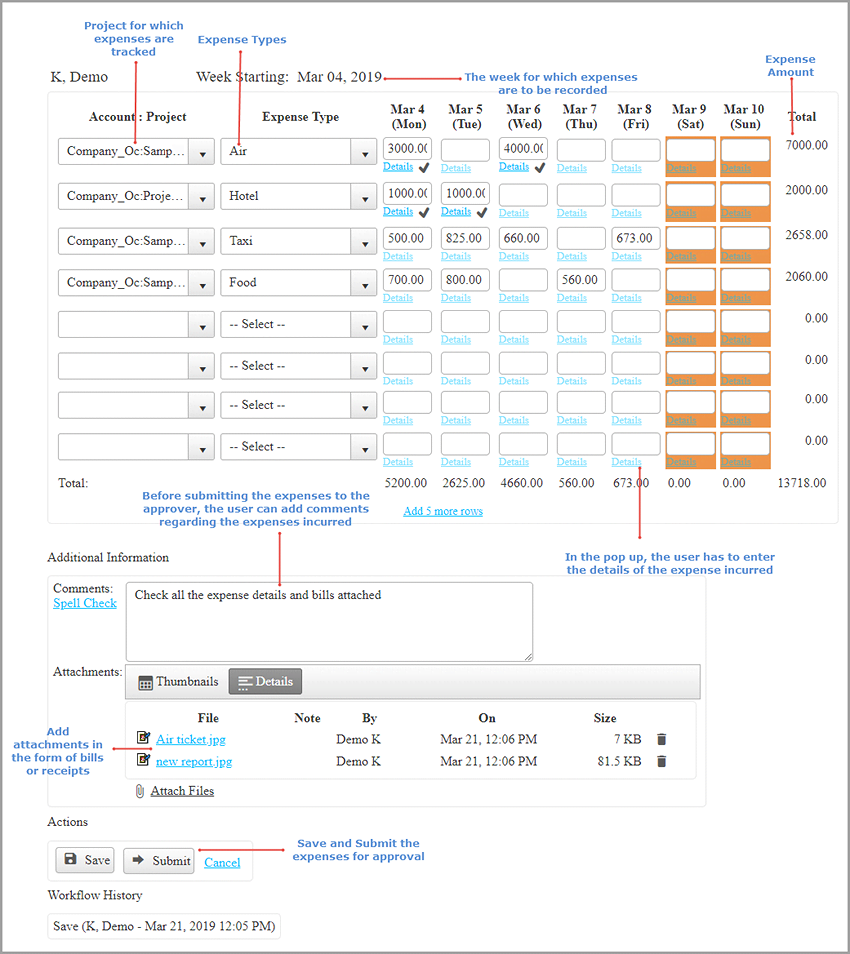Submit the expenses for approval
850x954 pixels.
[159, 861]
